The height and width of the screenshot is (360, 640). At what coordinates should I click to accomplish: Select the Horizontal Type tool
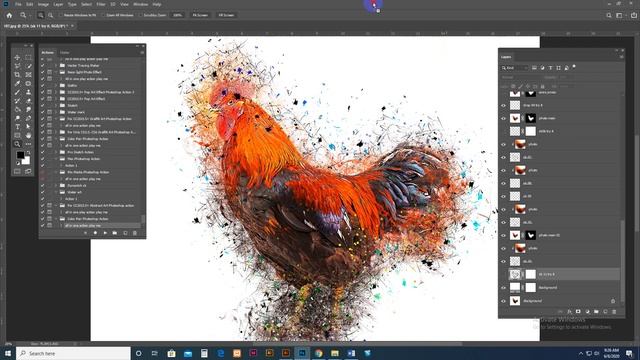coord(17,127)
